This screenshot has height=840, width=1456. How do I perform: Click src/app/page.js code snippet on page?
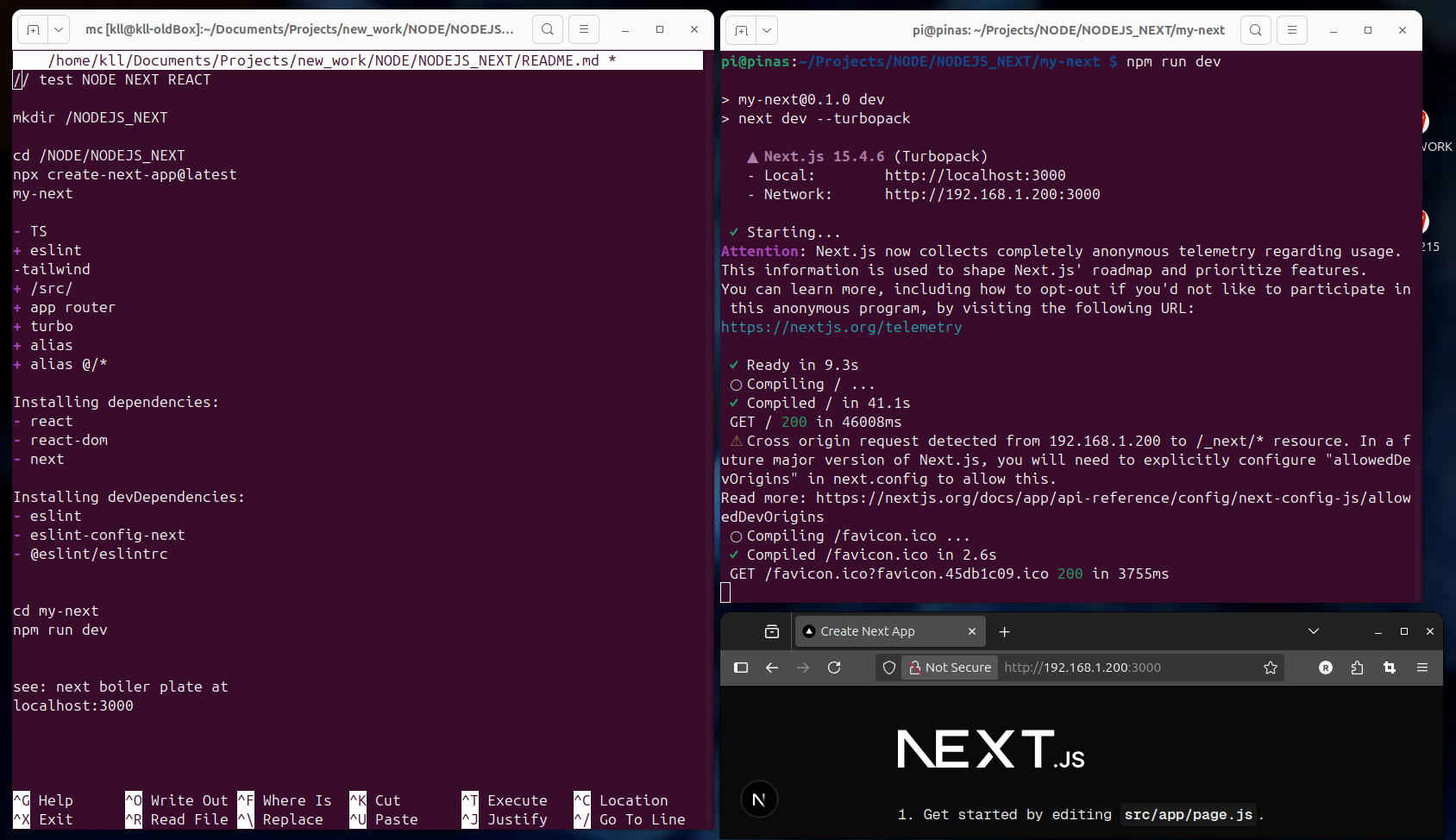tap(1189, 814)
